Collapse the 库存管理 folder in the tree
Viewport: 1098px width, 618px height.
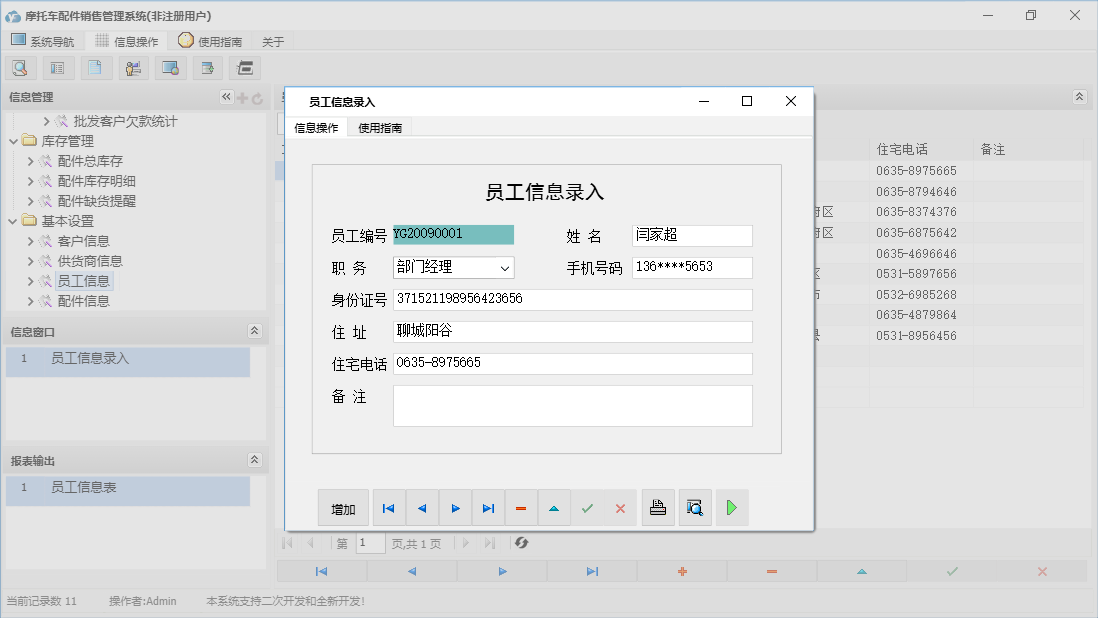(13, 140)
